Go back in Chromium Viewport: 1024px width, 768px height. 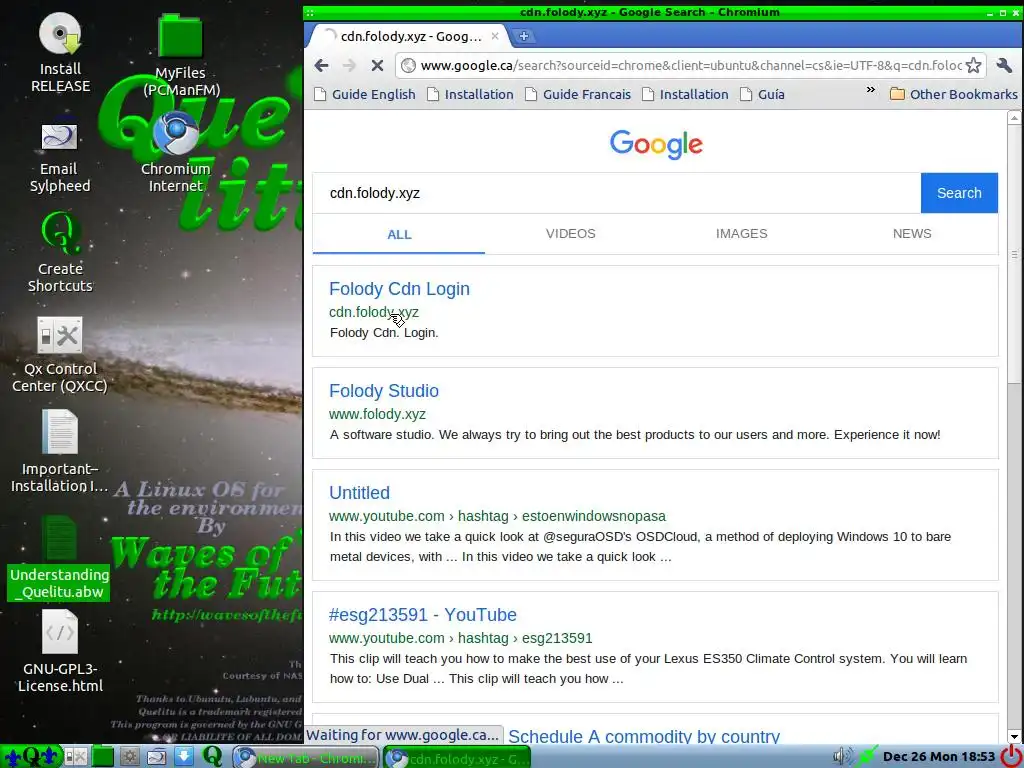point(321,65)
